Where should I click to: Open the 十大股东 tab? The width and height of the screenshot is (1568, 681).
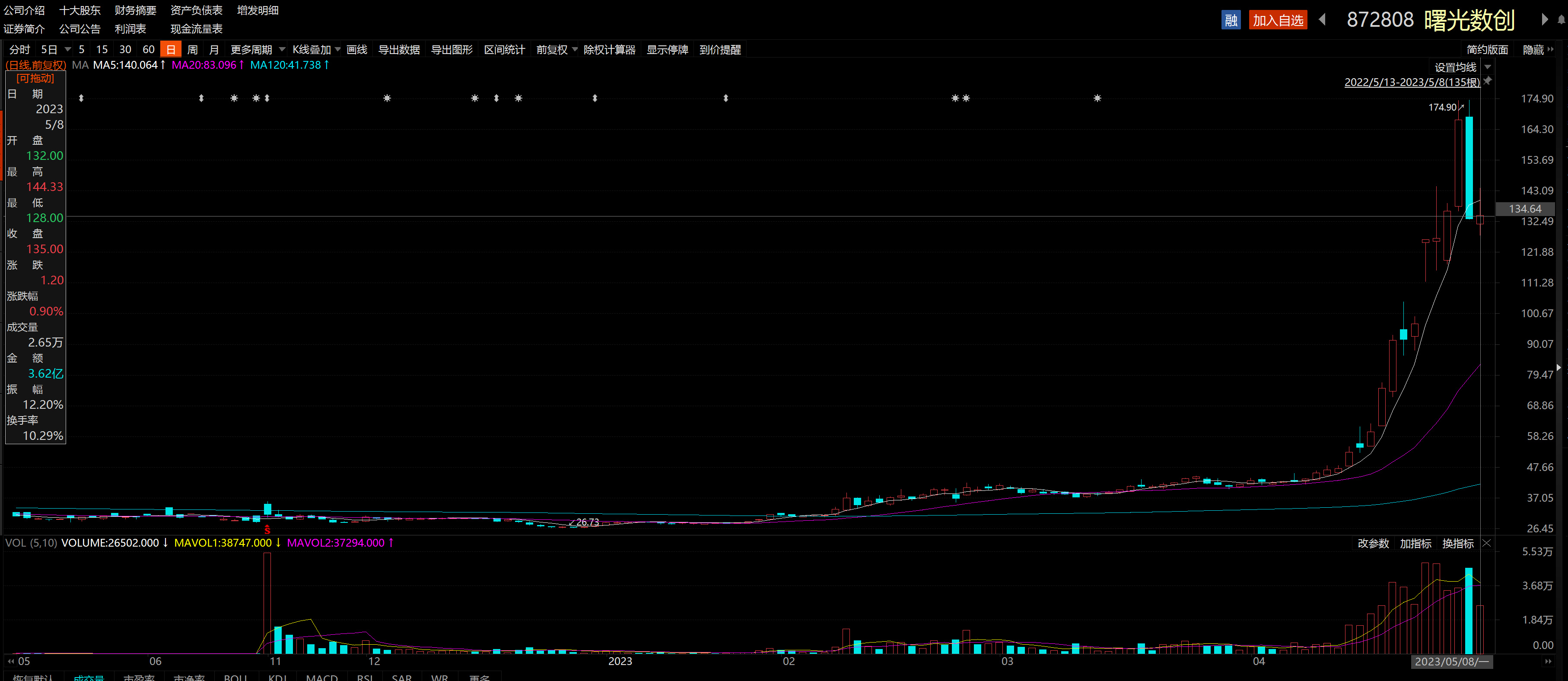tap(80, 10)
